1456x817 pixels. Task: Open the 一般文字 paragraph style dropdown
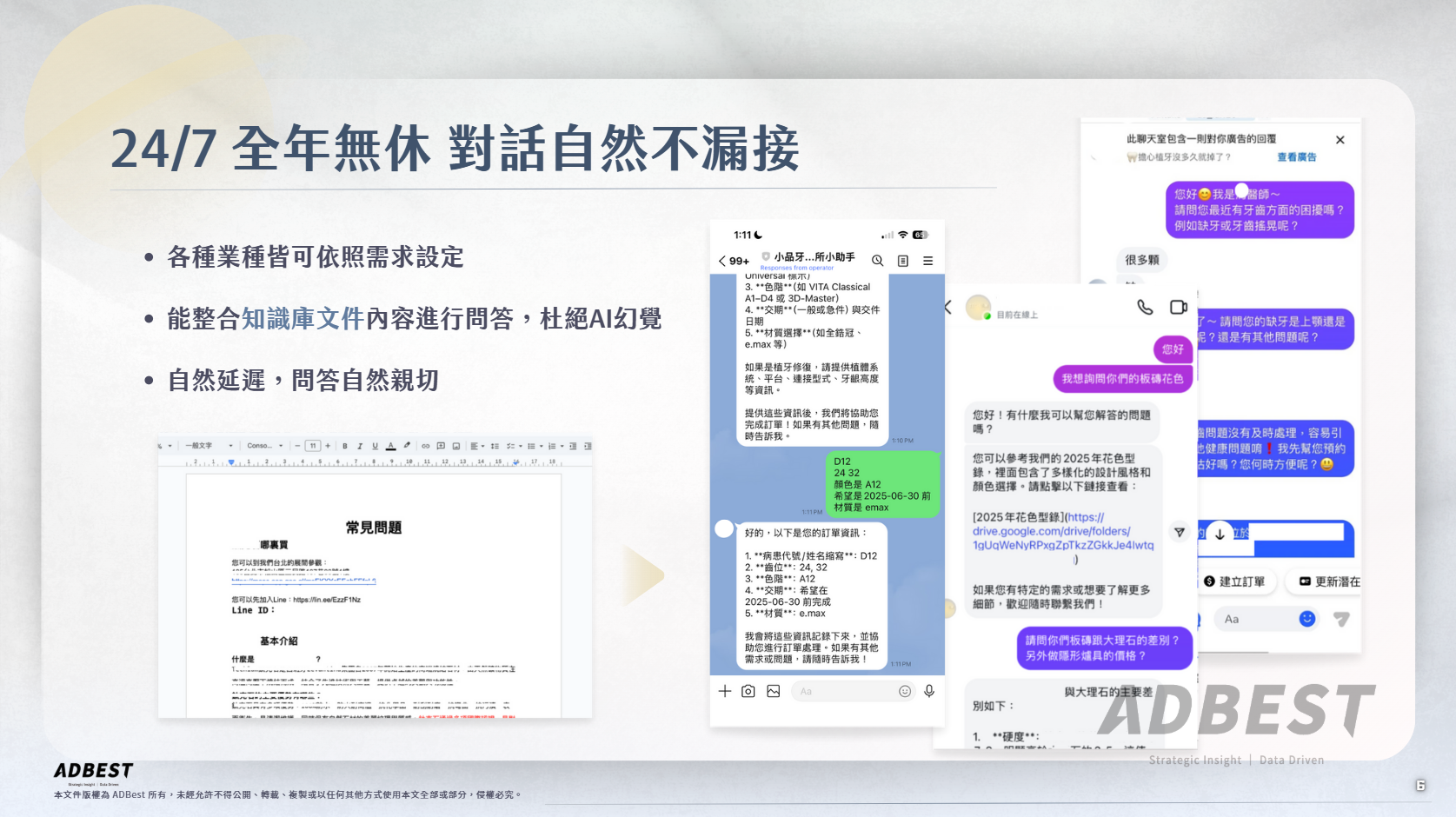coord(209,446)
